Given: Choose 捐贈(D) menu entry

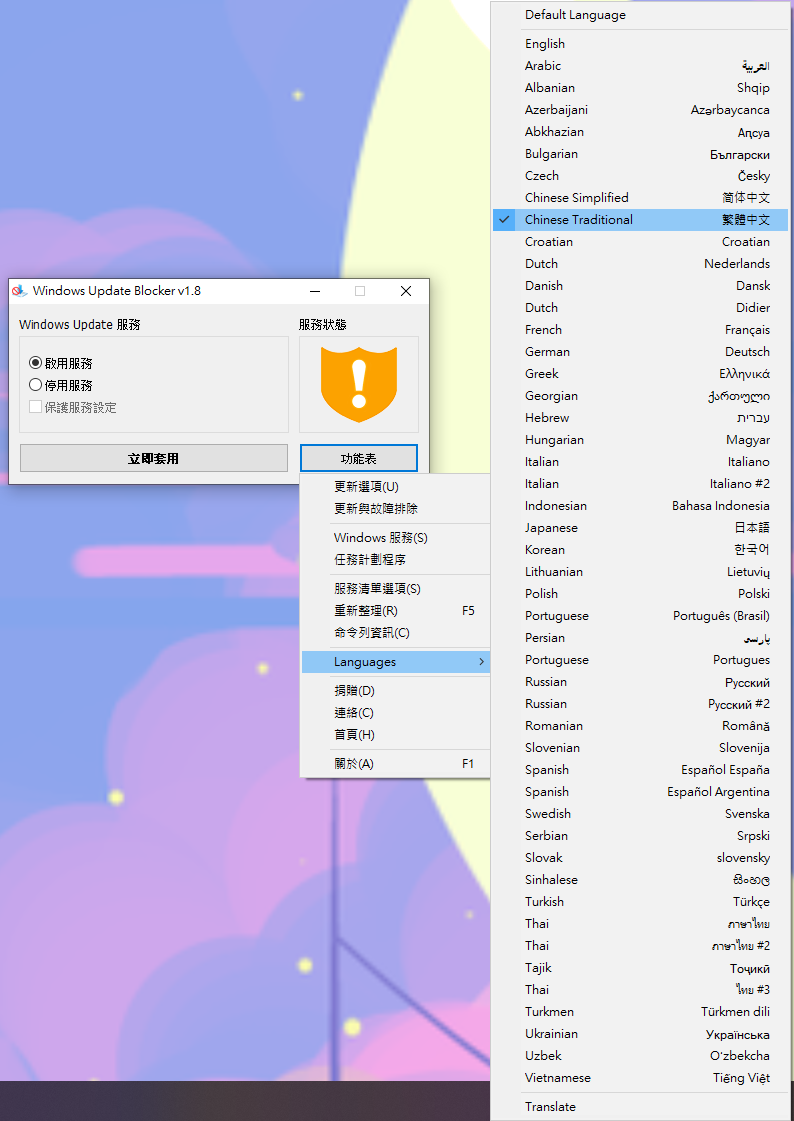Looking at the screenshot, I should (x=396, y=691).
